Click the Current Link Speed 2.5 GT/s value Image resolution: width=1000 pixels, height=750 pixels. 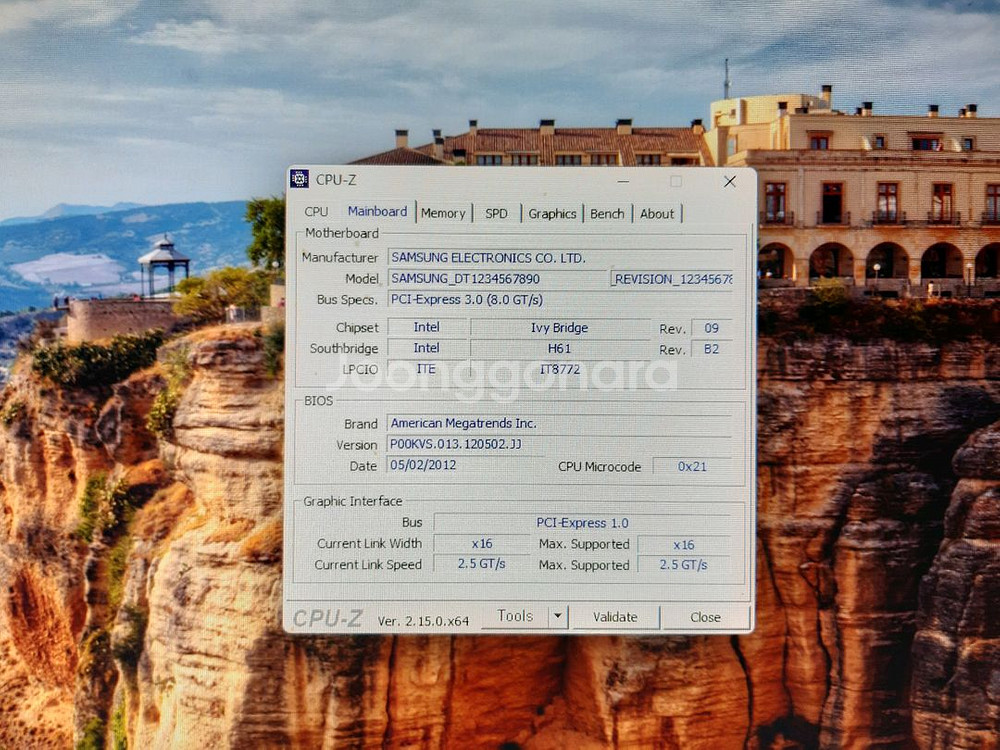point(482,564)
